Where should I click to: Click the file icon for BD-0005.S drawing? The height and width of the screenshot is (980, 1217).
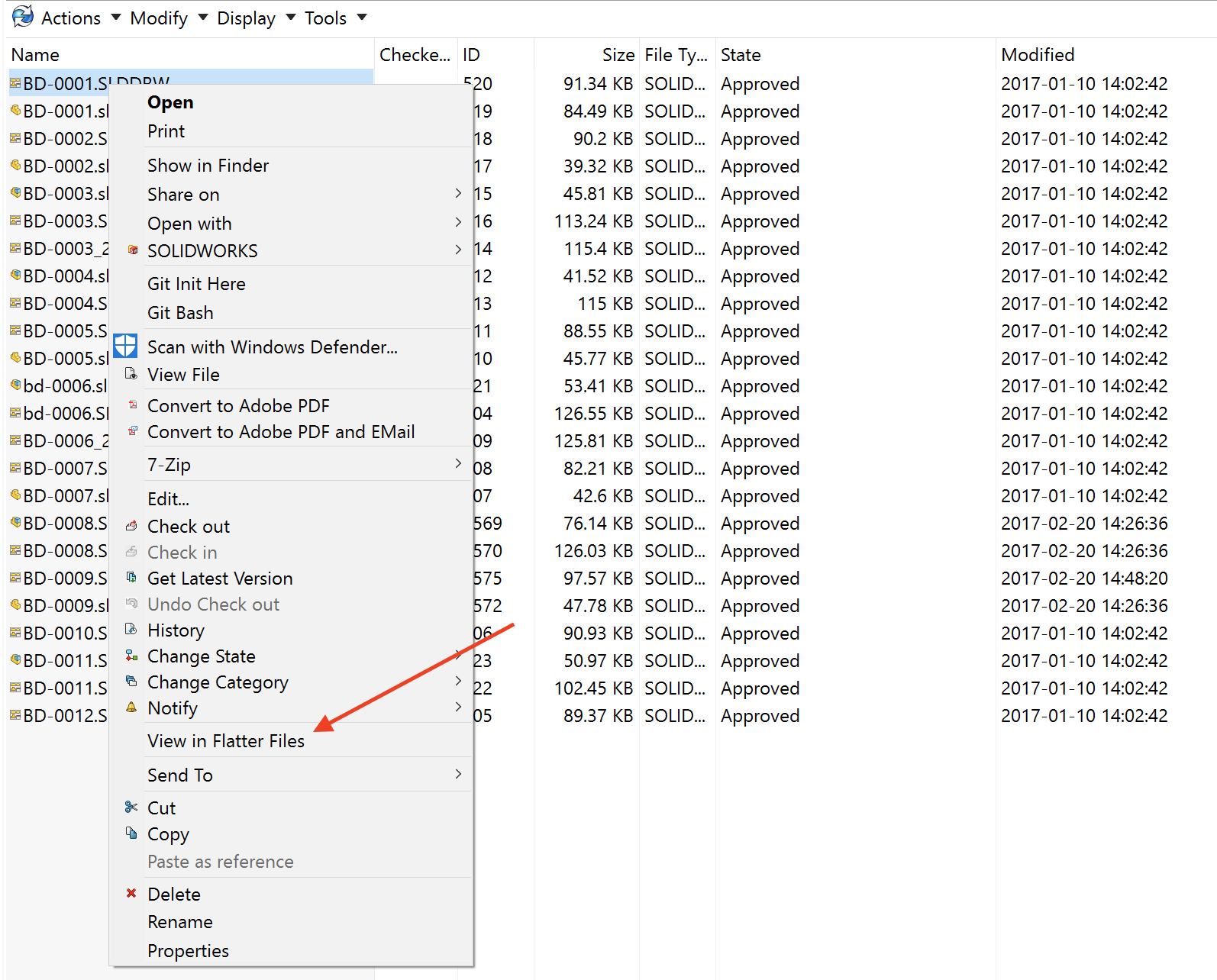(x=15, y=330)
